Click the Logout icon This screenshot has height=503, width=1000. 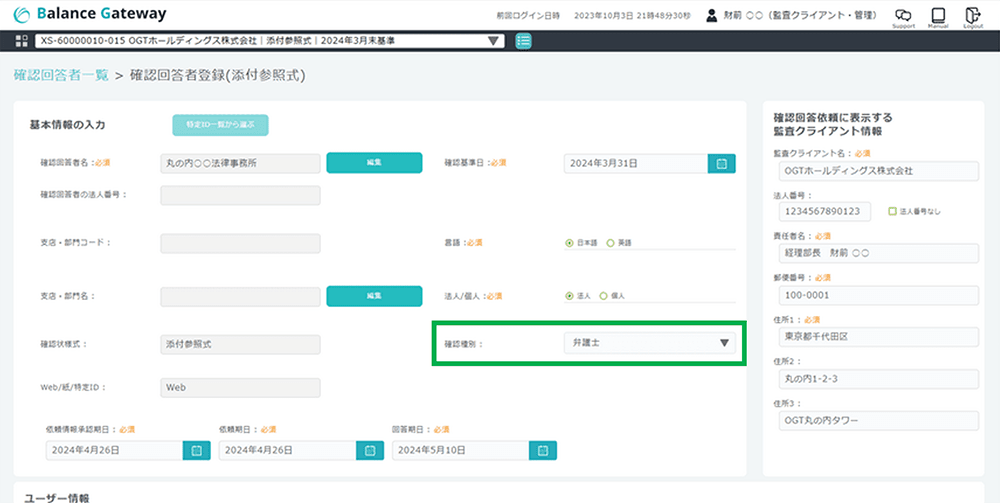(972, 16)
